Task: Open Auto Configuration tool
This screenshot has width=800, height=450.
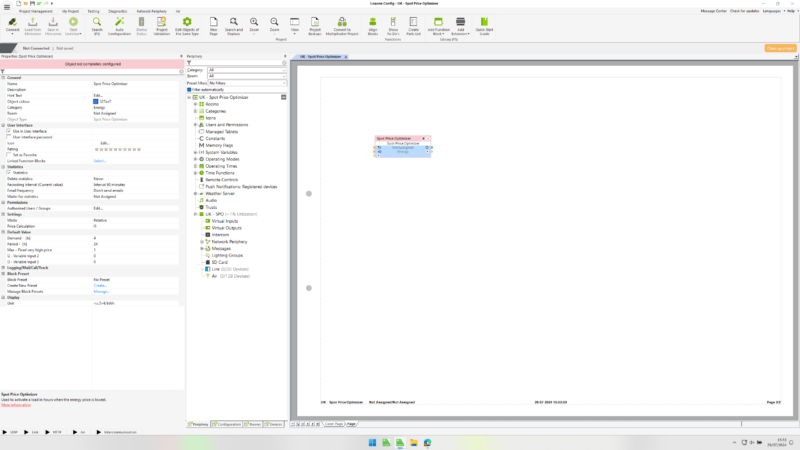Action: [120, 24]
